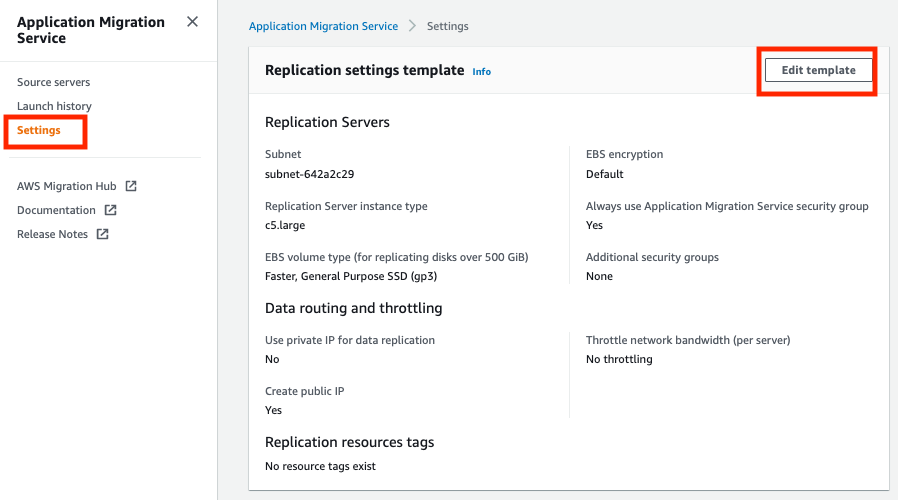The width and height of the screenshot is (898, 500).
Task: Click the Application Migration Service breadcrumb link
Action: (323, 26)
